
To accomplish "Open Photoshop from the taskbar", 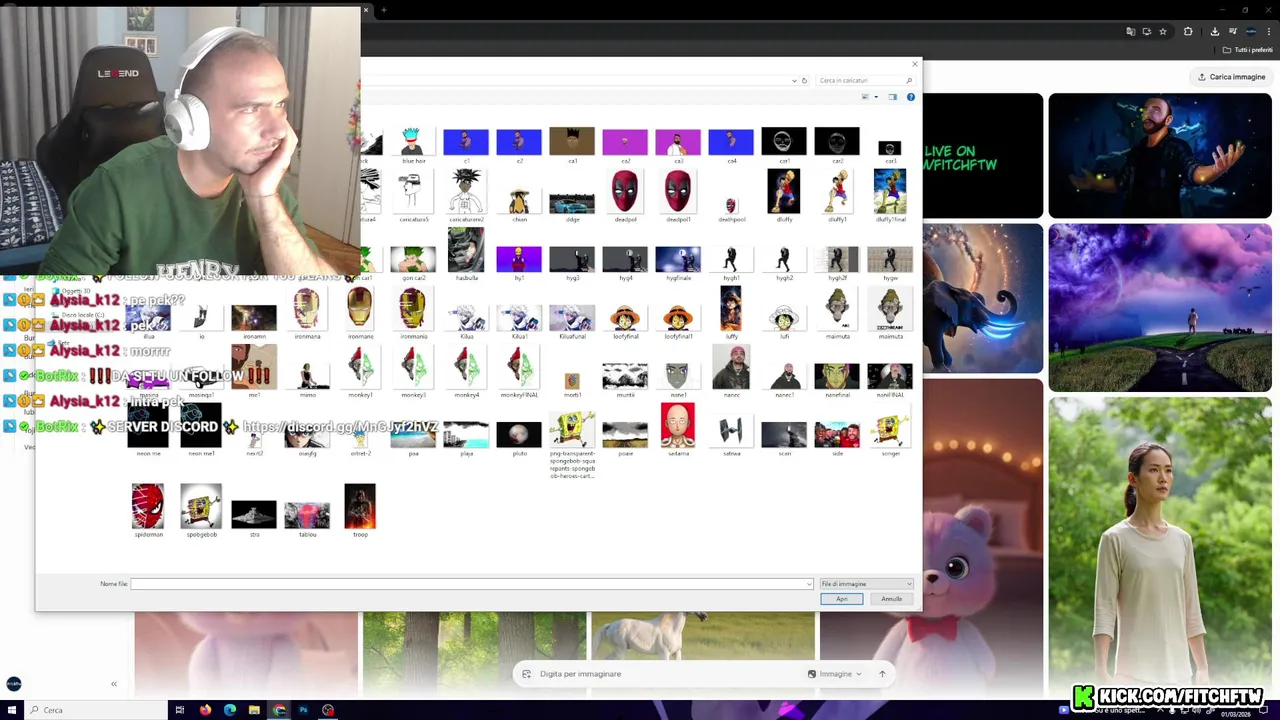I will [x=303, y=710].
